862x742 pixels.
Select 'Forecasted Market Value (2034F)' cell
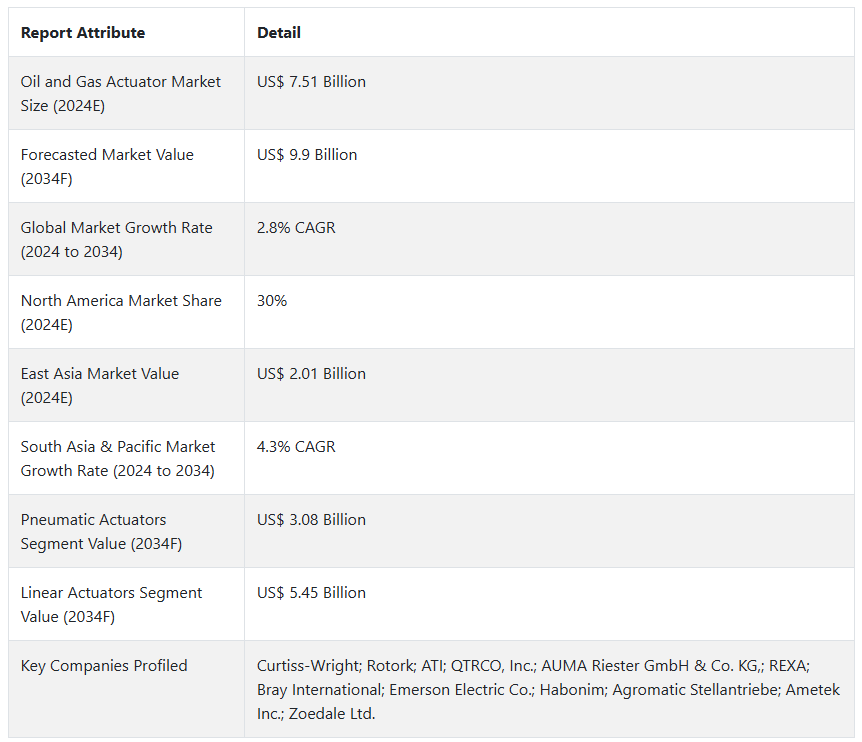[107, 166]
